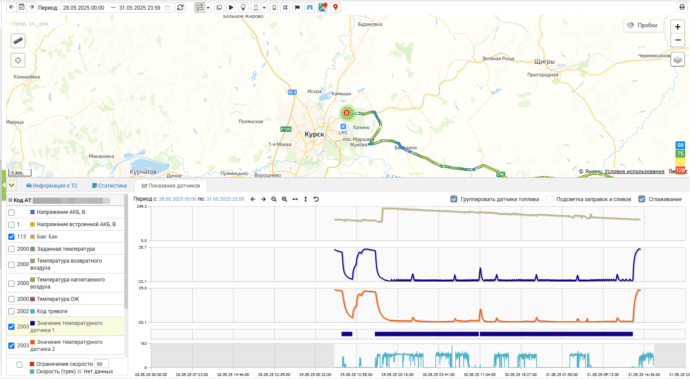The height and width of the screenshot is (379, 690).
Task: Collapse the bottom panel with chevron
Action: [x=11, y=185]
